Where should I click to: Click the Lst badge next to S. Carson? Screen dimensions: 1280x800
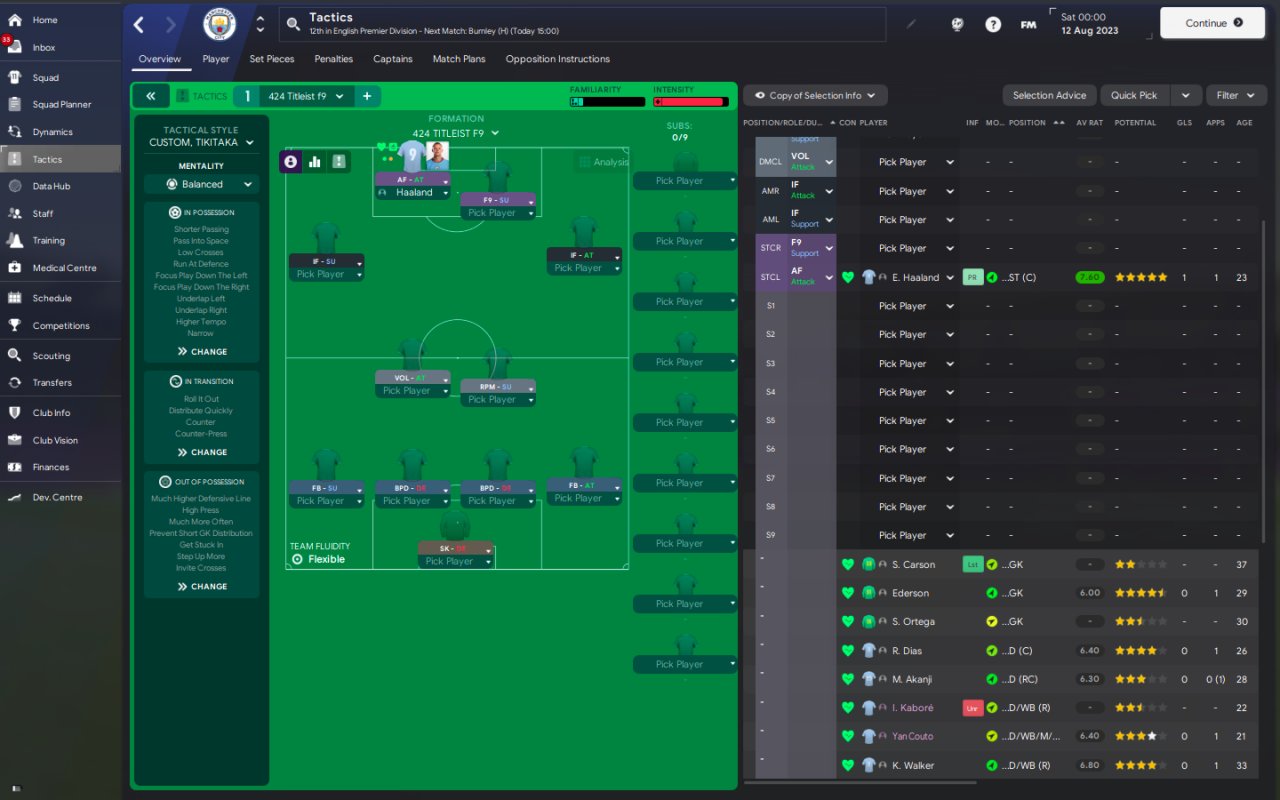pyautogui.click(x=973, y=564)
